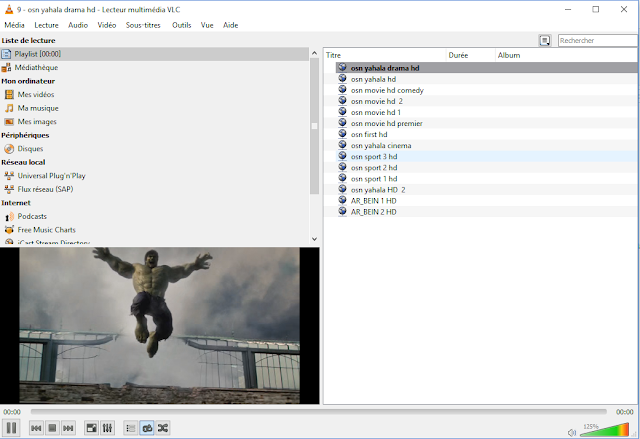This screenshot has width=640, height=439.
Task: Open Ma musique folder
Action: 154,108
